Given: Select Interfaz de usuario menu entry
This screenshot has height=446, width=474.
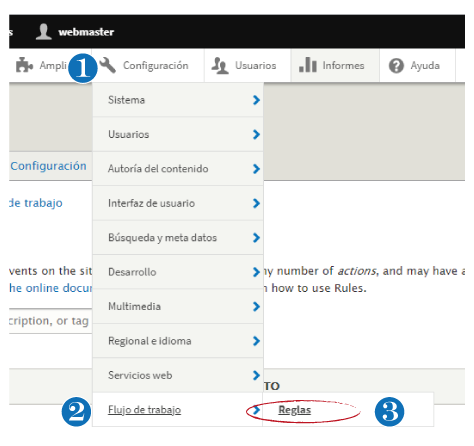Looking at the screenshot, I should 178,203.
